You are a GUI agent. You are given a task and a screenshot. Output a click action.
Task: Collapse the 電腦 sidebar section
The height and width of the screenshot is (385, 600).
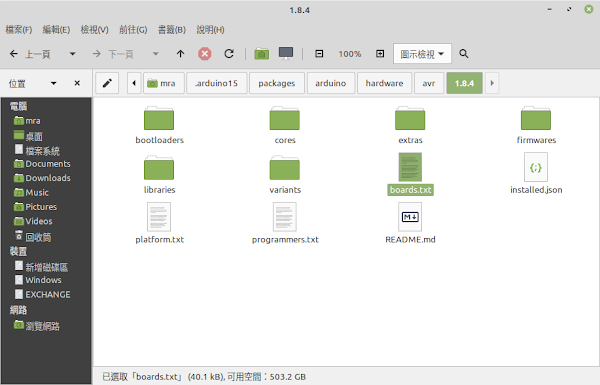point(18,106)
